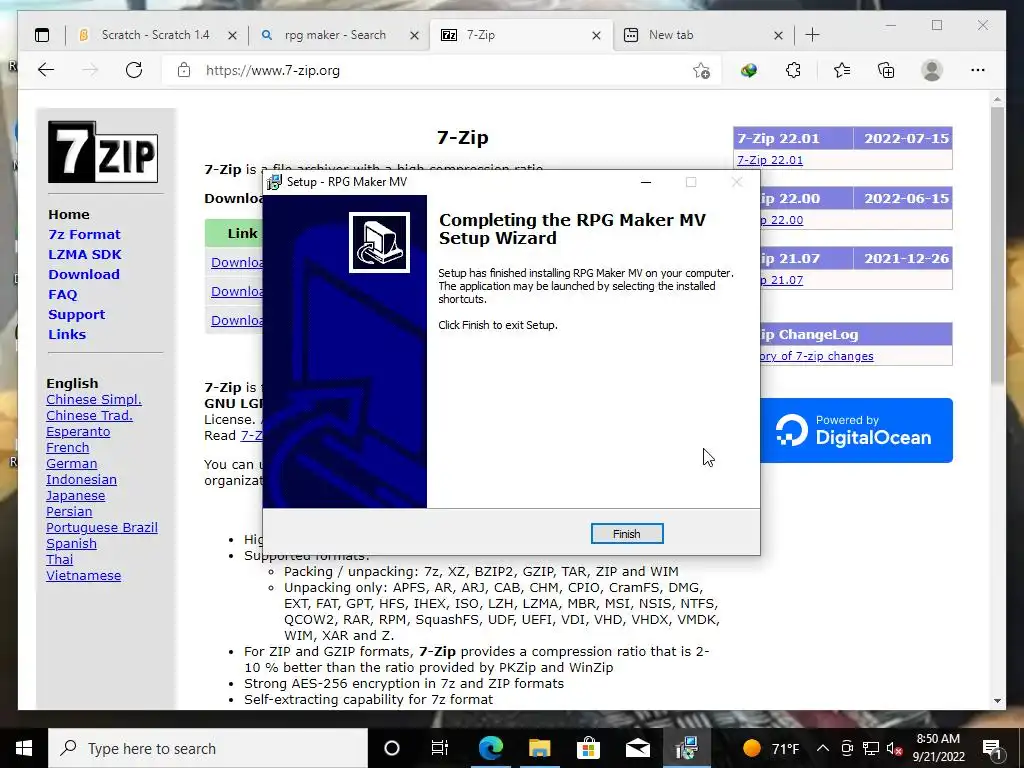The image size is (1024, 768).
Task: Add this page to favorites star icon
Action: tap(701, 71)
